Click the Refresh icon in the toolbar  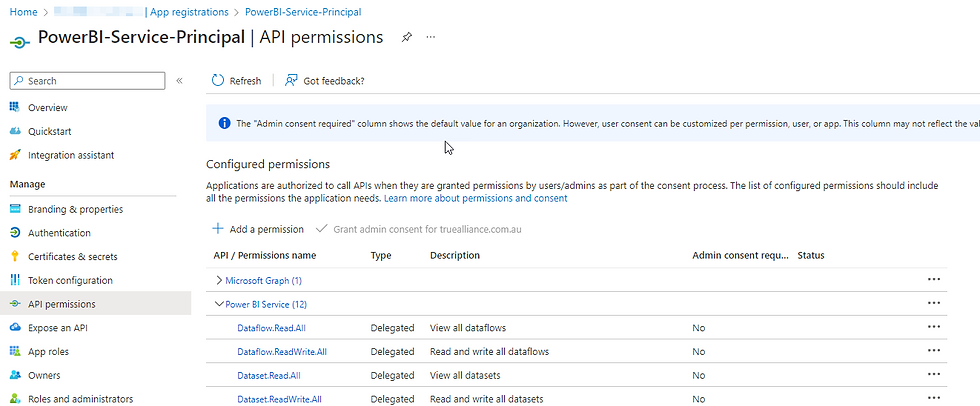(x=218, y=81)
